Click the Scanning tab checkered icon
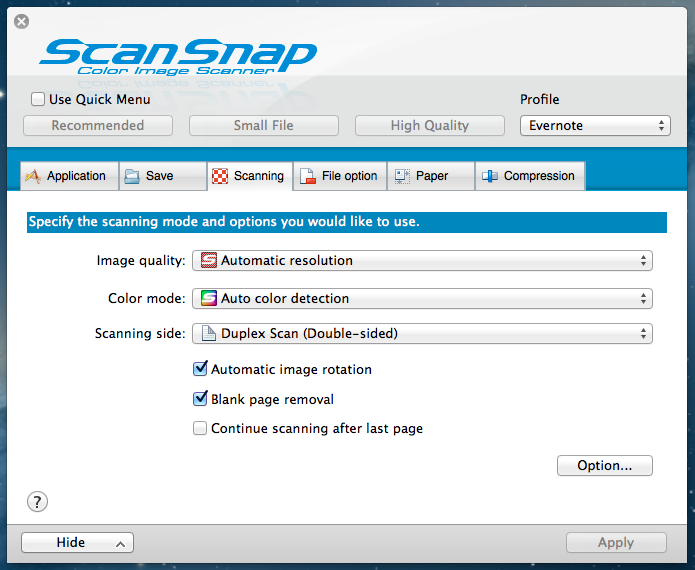The width and height of the screenshot is (695, 570). click(x=220, y=176)
